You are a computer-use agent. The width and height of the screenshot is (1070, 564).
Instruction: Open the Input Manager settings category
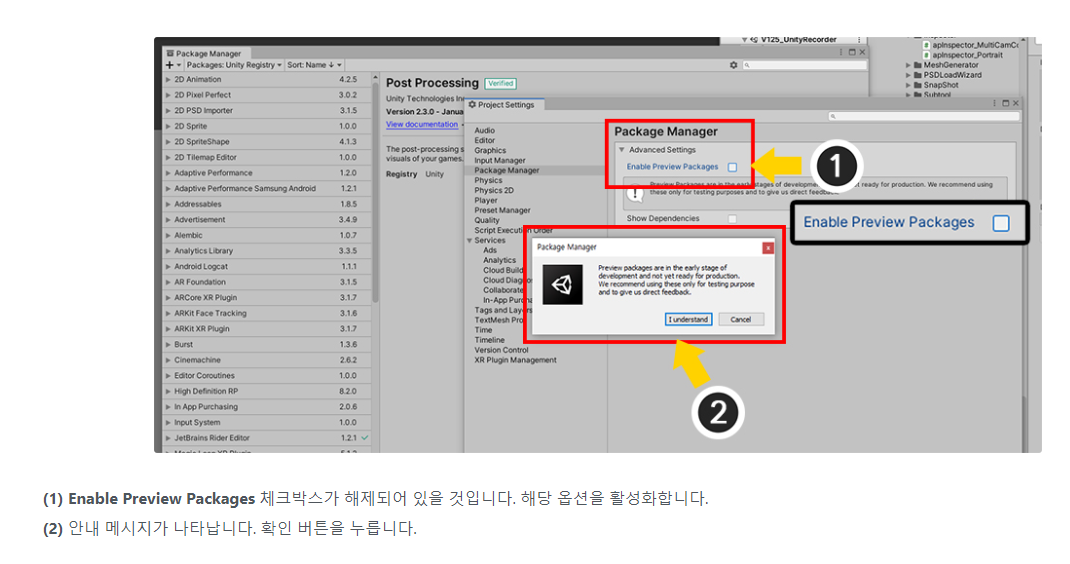click(x=500, y=160)
